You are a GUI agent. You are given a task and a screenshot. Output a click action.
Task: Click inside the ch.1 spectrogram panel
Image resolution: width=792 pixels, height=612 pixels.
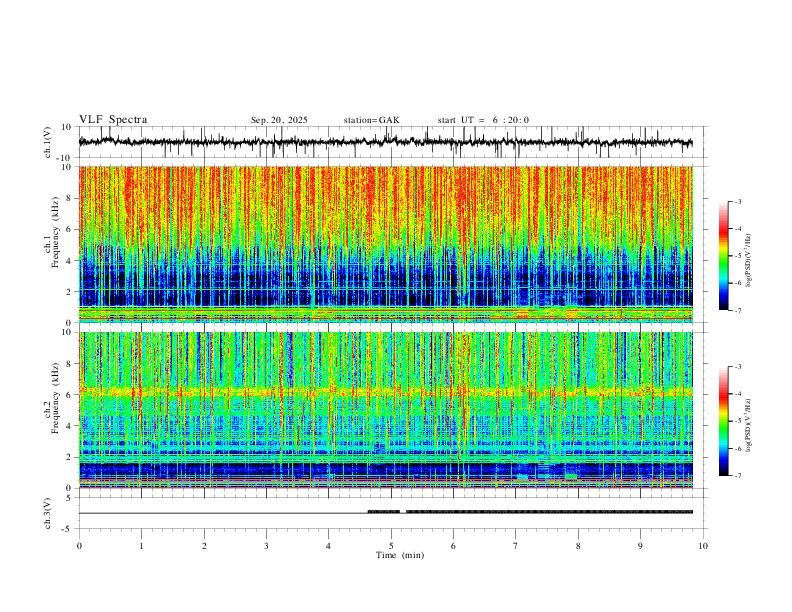(x=385, y=244)
